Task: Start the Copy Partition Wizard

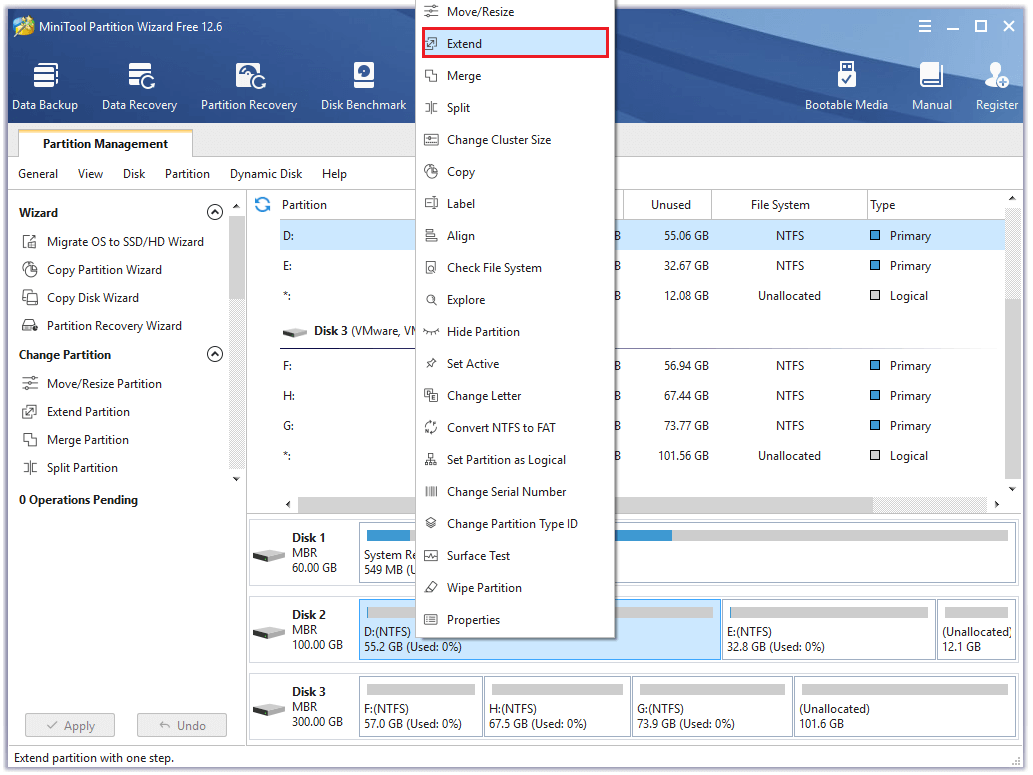Action: [x=92, y=270]
